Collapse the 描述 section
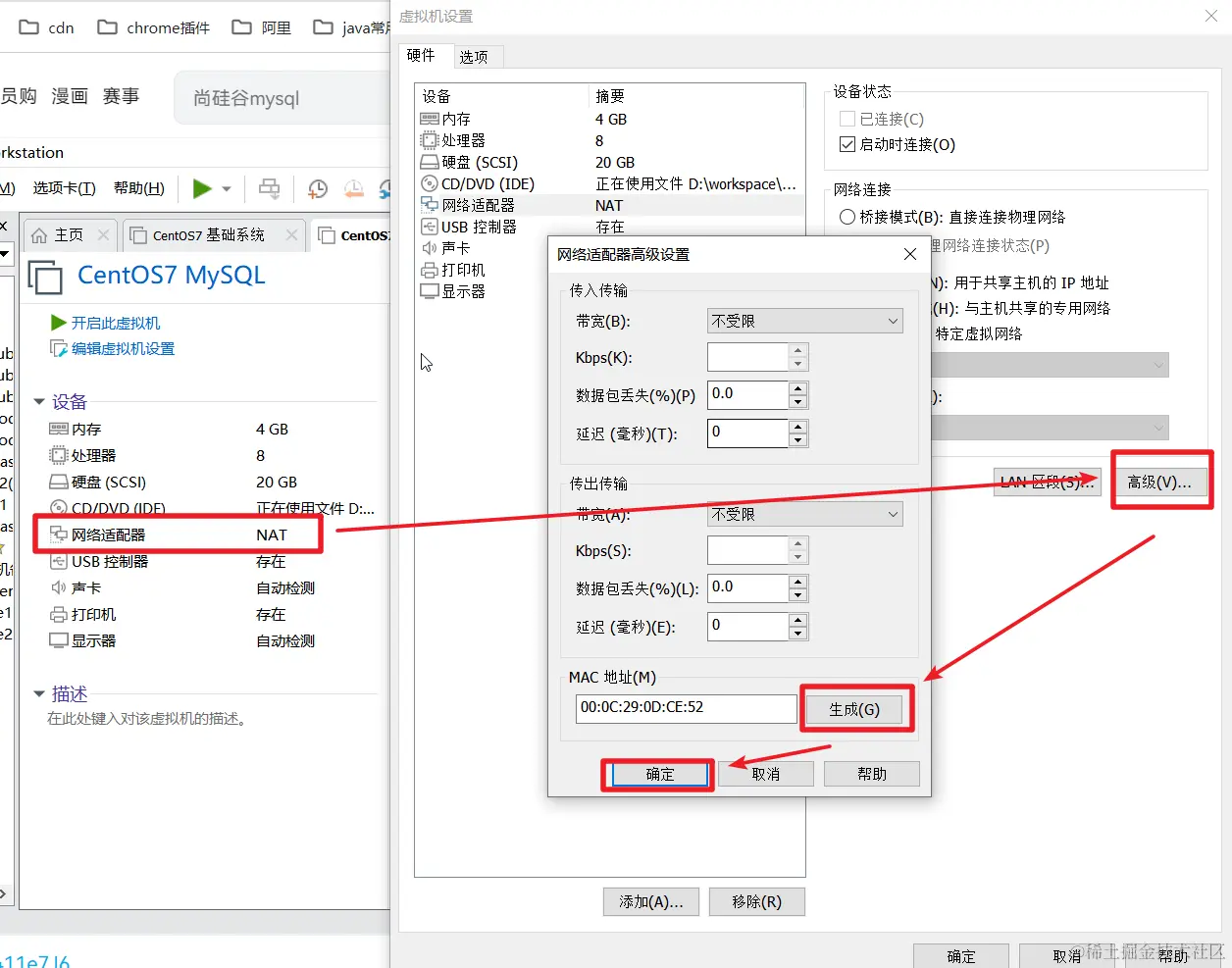The width and height of the screenshot is (1232, 968). coord(39,694)
